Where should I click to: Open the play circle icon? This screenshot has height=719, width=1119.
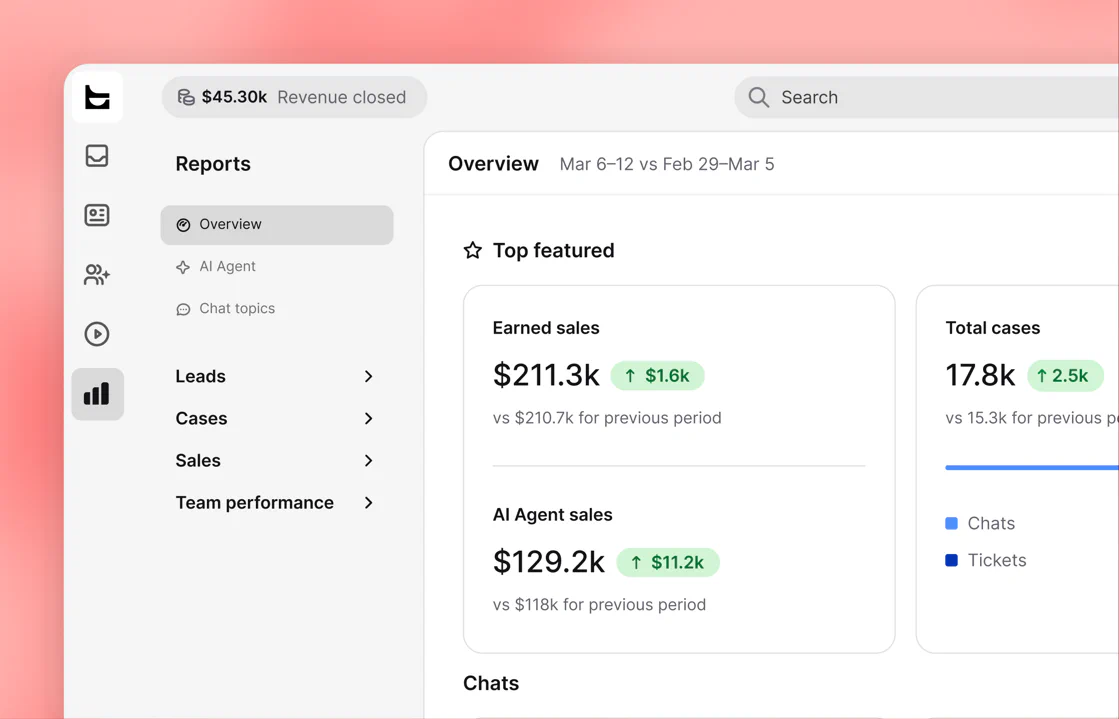tap(97, 334)
